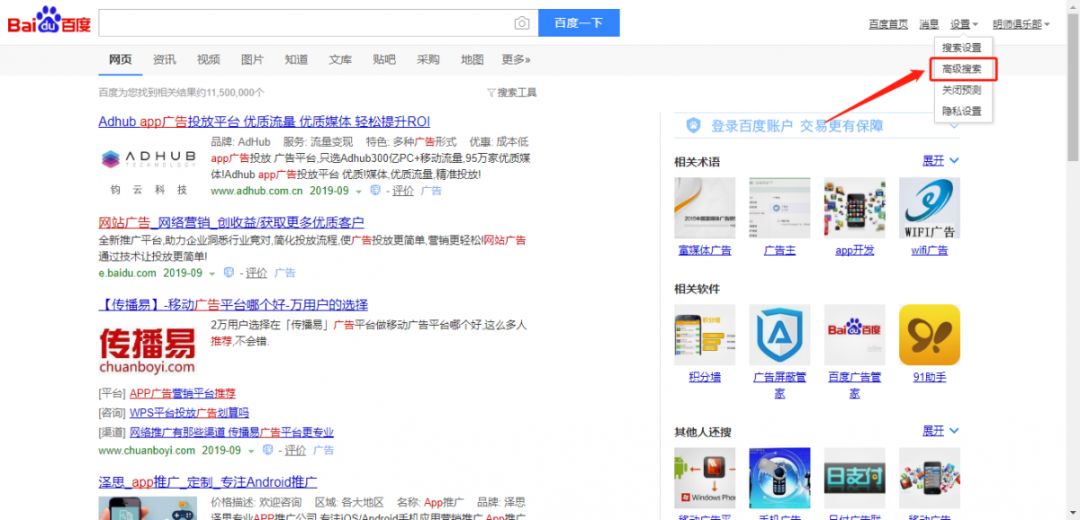Open 广告主 thumbnail image
The height and width of the screenshot is (520, 1080).
[x=780, y=208]
